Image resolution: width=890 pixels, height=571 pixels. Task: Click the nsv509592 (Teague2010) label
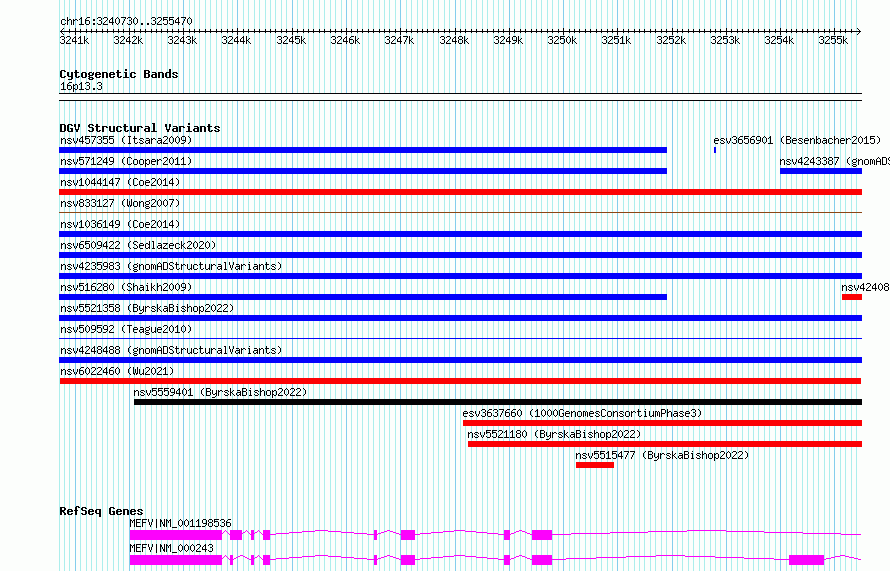click(126, 329)
